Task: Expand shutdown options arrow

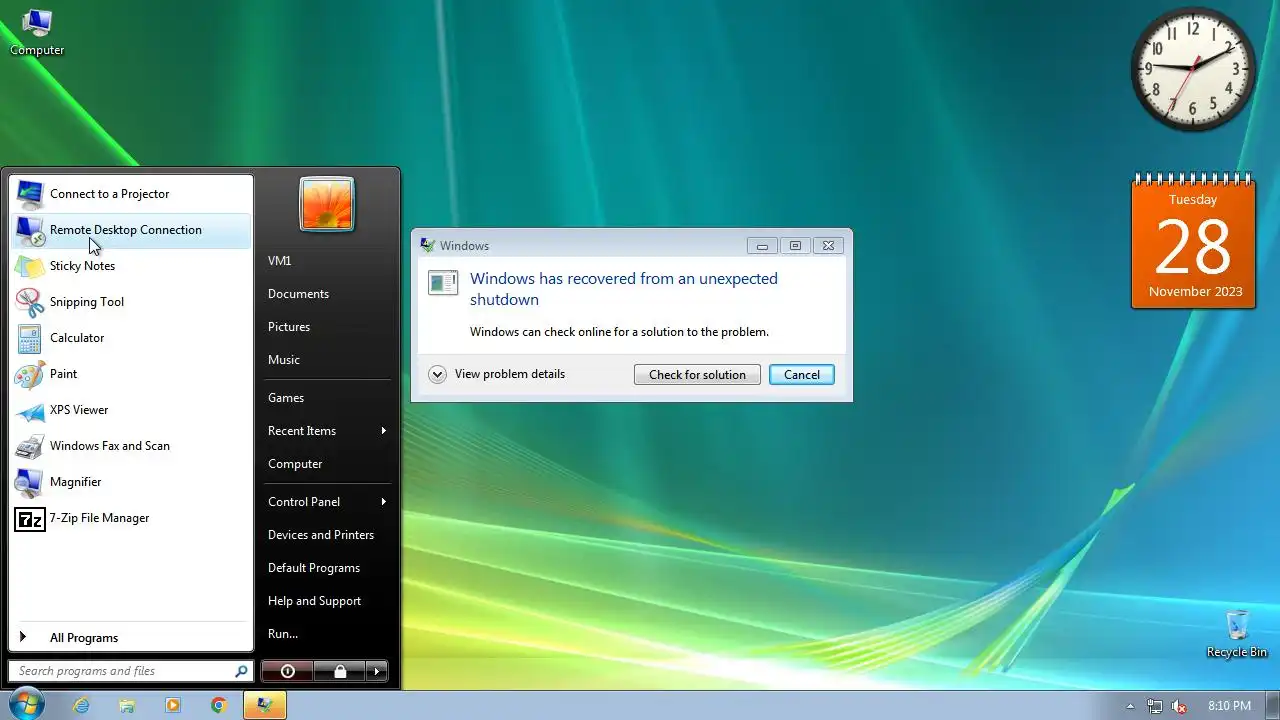Action: (377, 671)
